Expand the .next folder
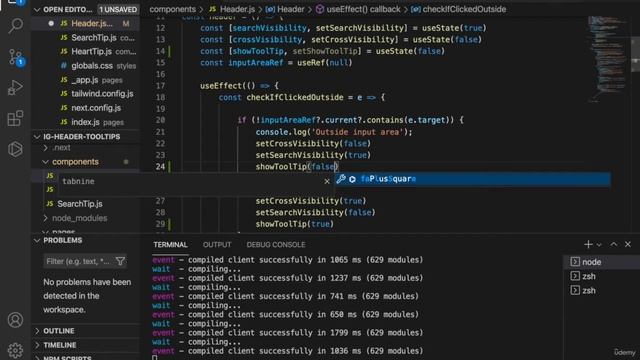 coord(61,148)
